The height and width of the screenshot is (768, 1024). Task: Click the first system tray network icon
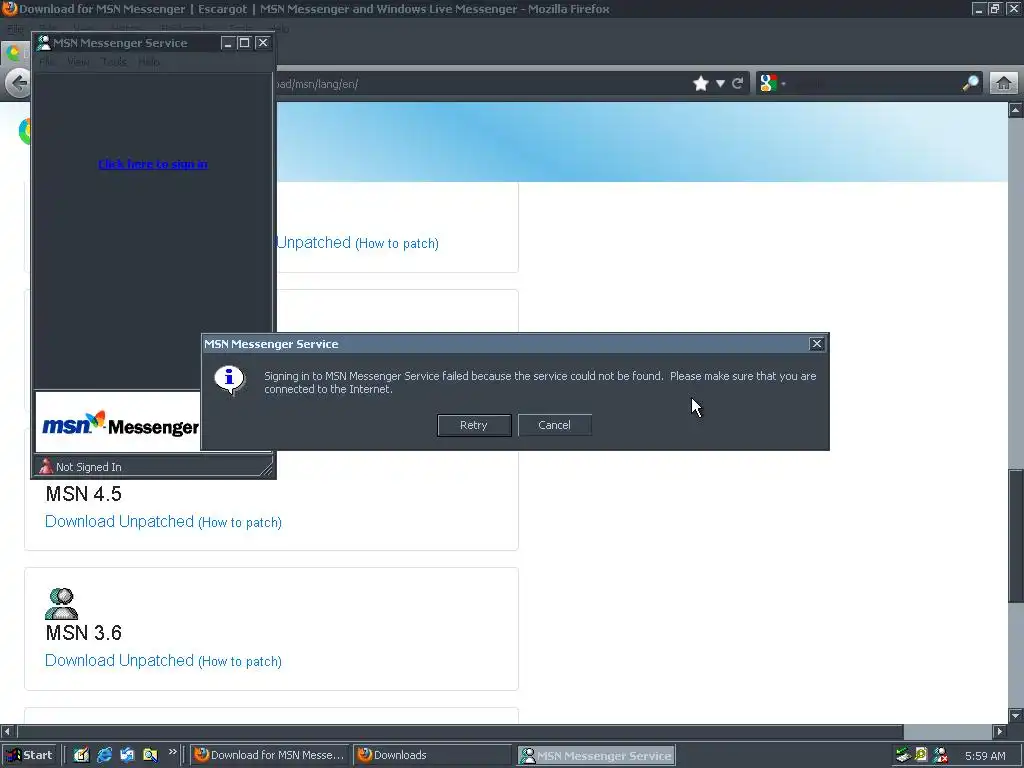point(903,755)
